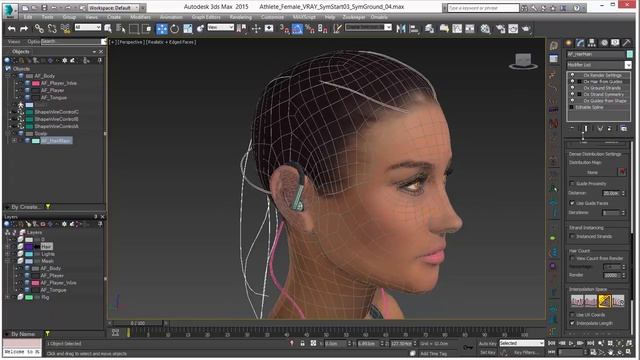Uncheck the Interpolate Length checkbox
Image resolution: width=640 pixels, height=360 pixels.
point(572,323)
